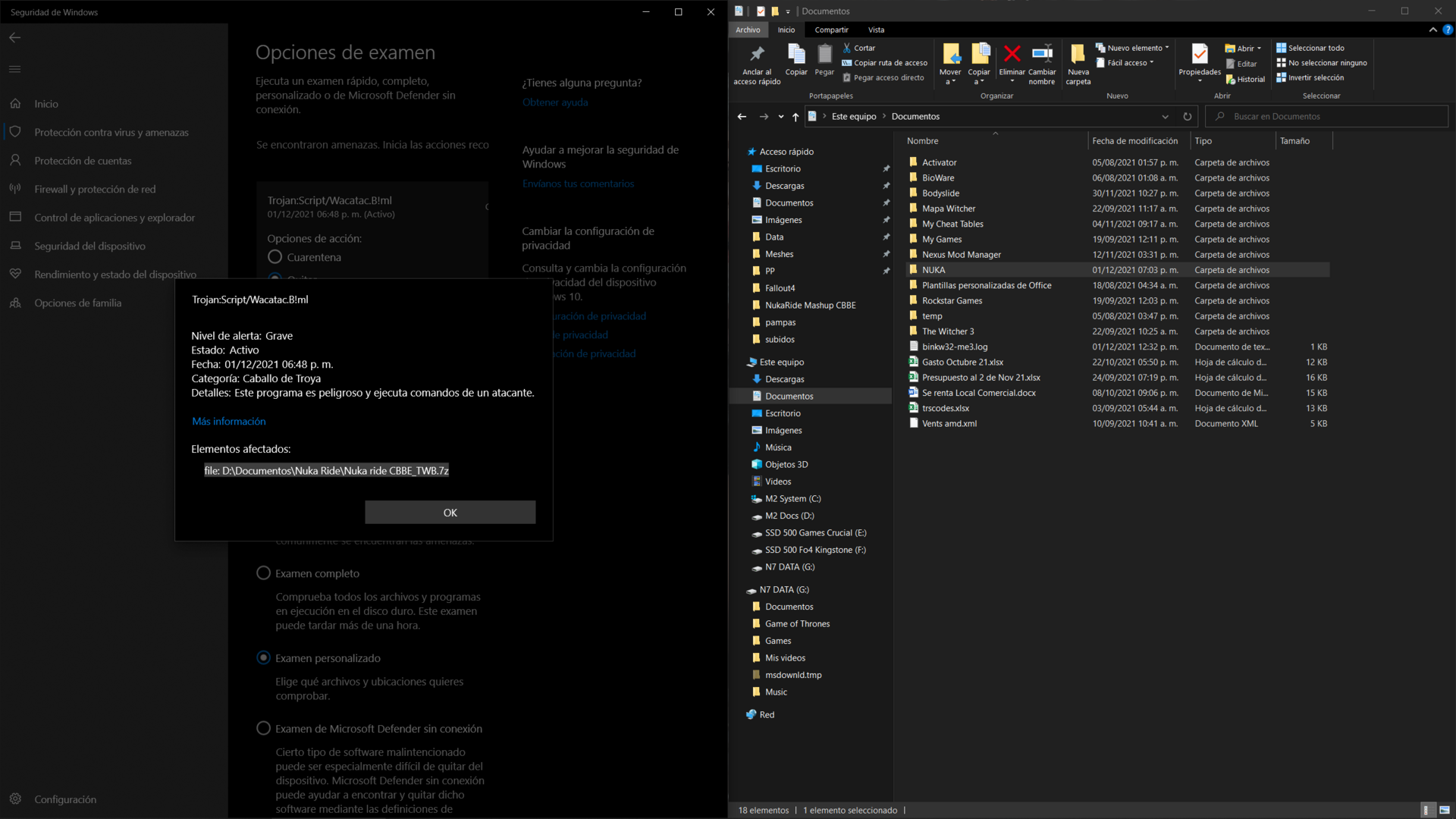Viewport: 1456px width, 819px height.
Task: Click the Buscar en Documentos search field
Action: pos(1327,116)
